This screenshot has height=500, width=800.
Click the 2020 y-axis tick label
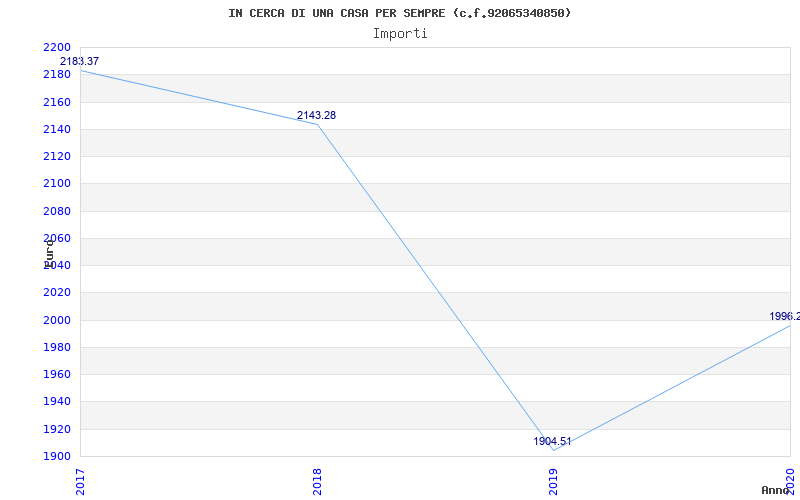click(57, 293)
